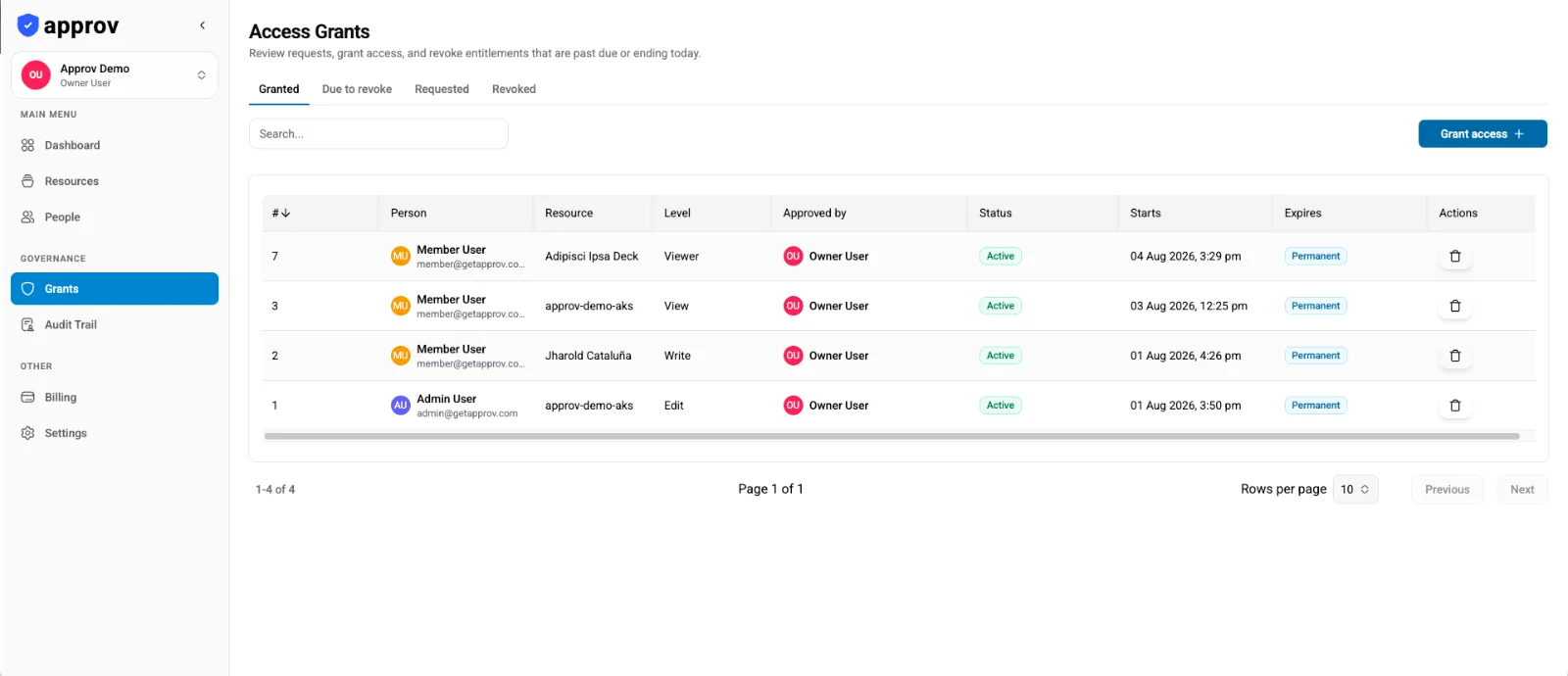Open the Rows per page dropdown

pos(1355,490)
